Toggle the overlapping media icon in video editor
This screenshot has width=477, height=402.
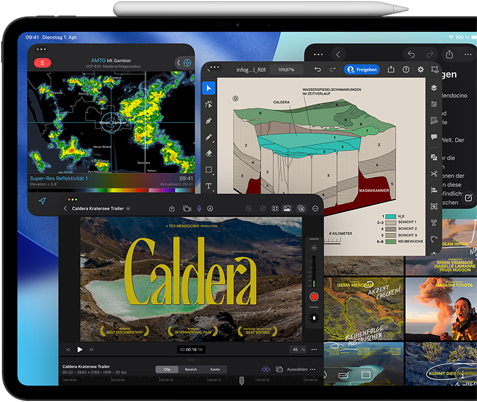pyautogui.click(x=301, y=209)
